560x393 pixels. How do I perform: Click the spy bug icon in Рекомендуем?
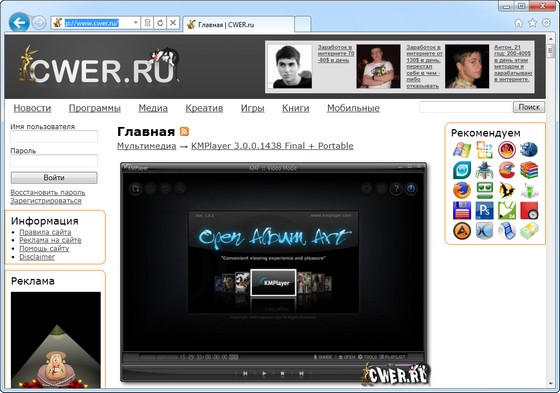[484, 170]
